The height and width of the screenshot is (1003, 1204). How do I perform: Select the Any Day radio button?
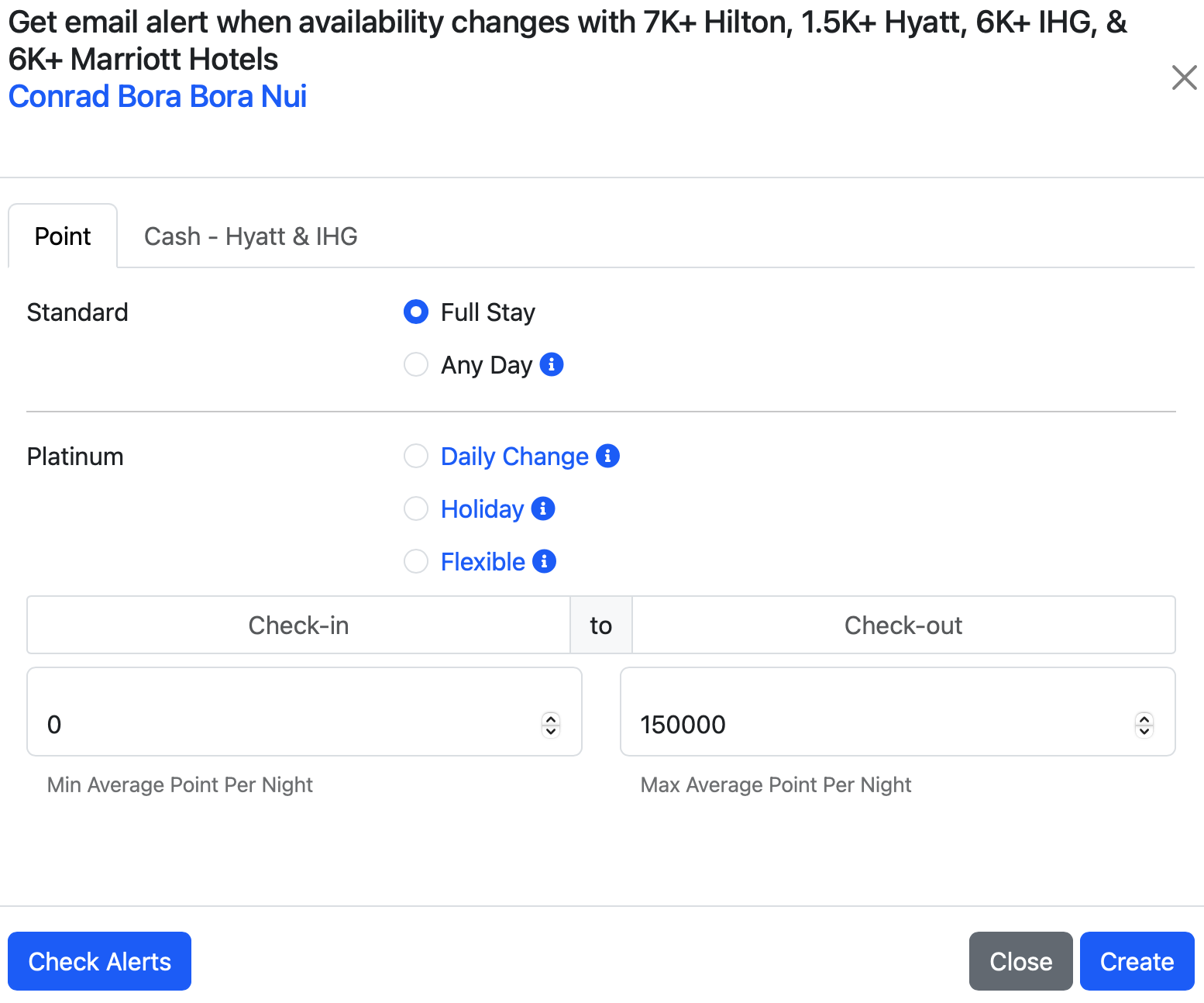(x=416, y=364)
